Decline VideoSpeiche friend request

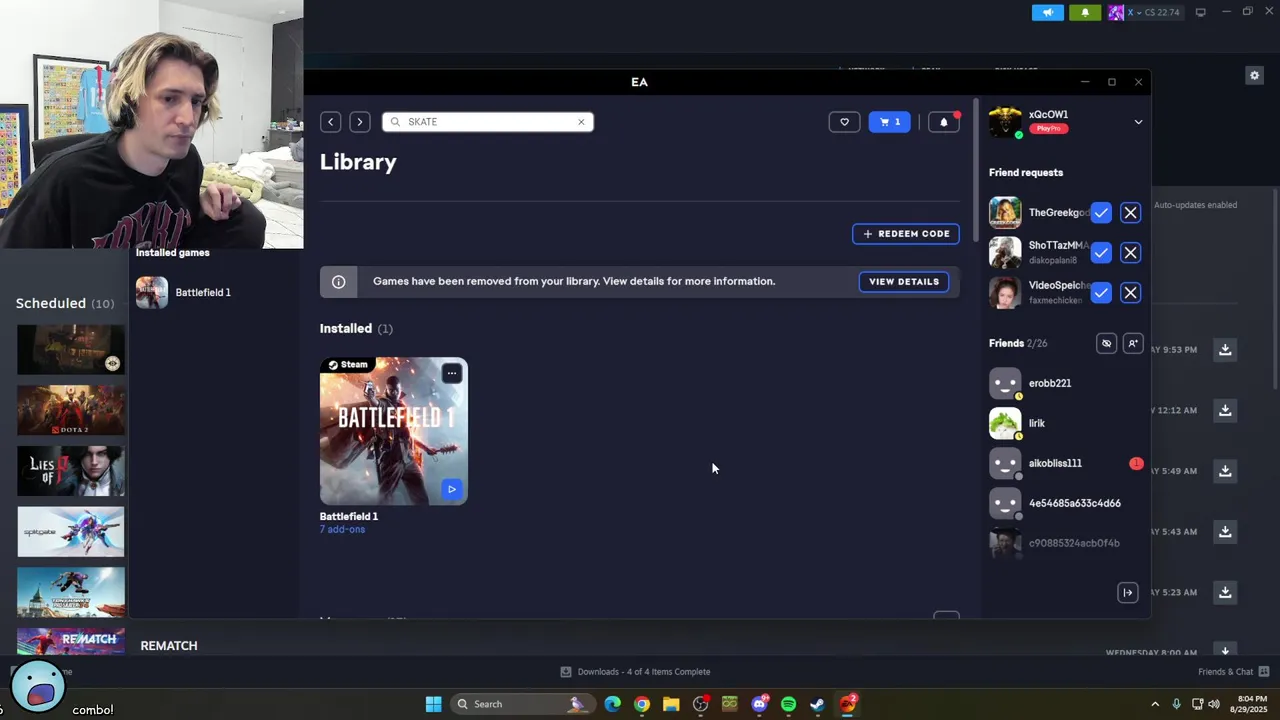tap(1130, 293)
